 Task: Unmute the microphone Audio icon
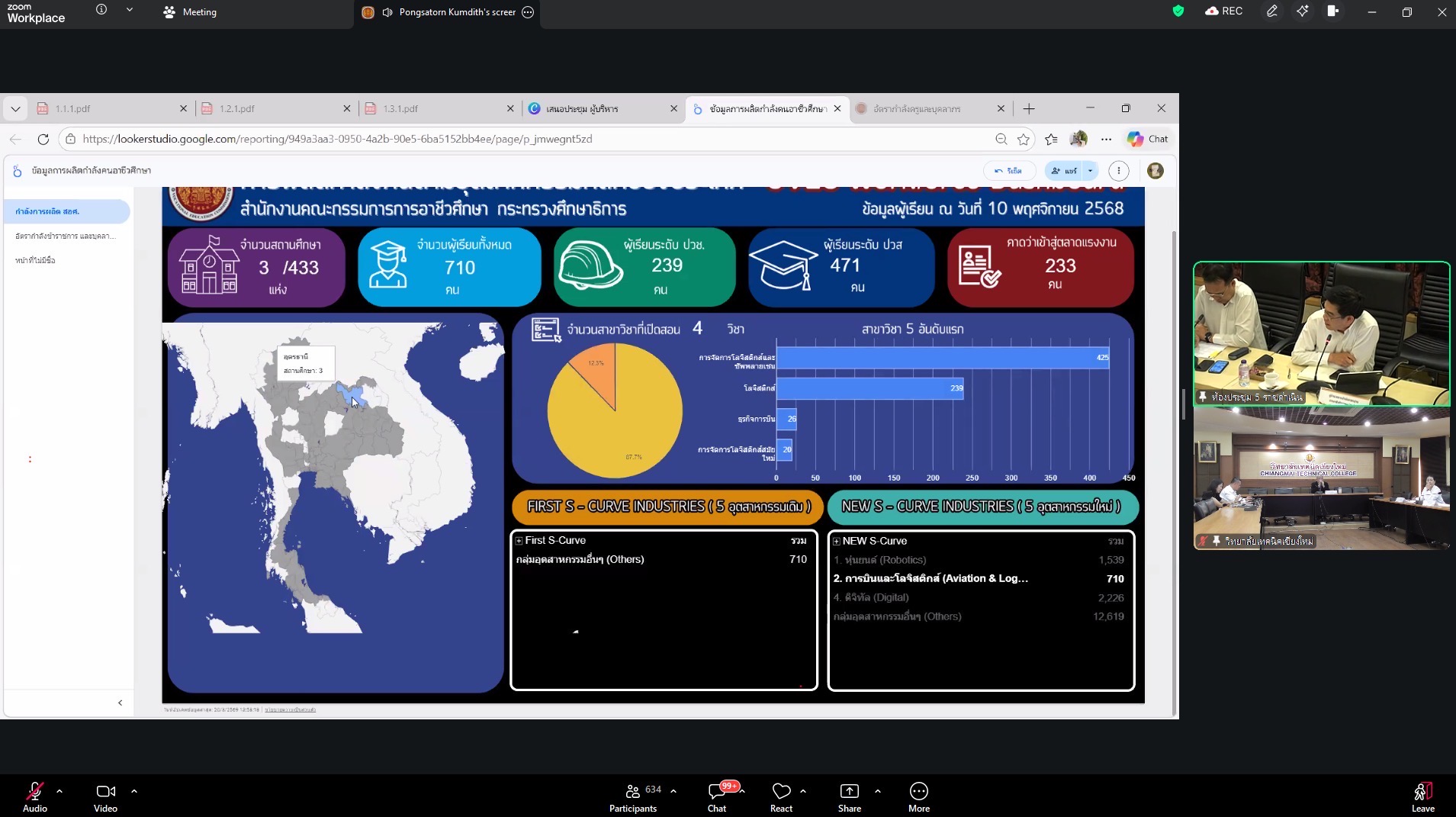pos(34,791)
